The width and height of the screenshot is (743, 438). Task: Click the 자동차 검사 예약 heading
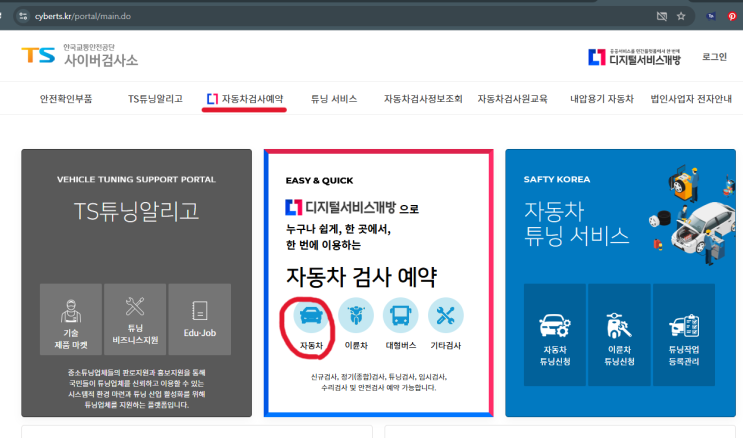pyautogui.click(x=362, y=277)
